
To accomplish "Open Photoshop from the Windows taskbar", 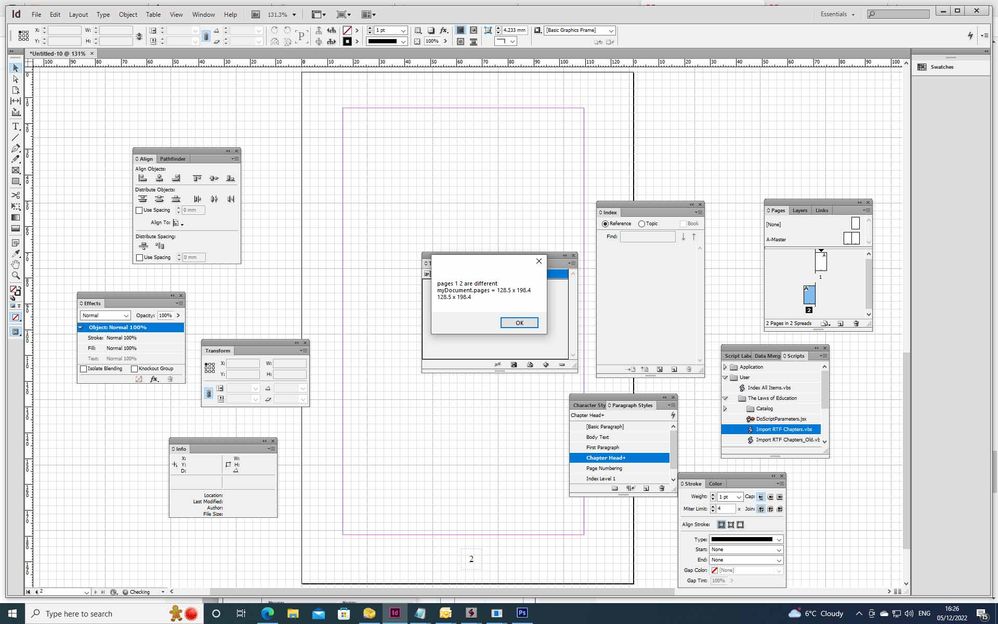I will coord(522,613).
